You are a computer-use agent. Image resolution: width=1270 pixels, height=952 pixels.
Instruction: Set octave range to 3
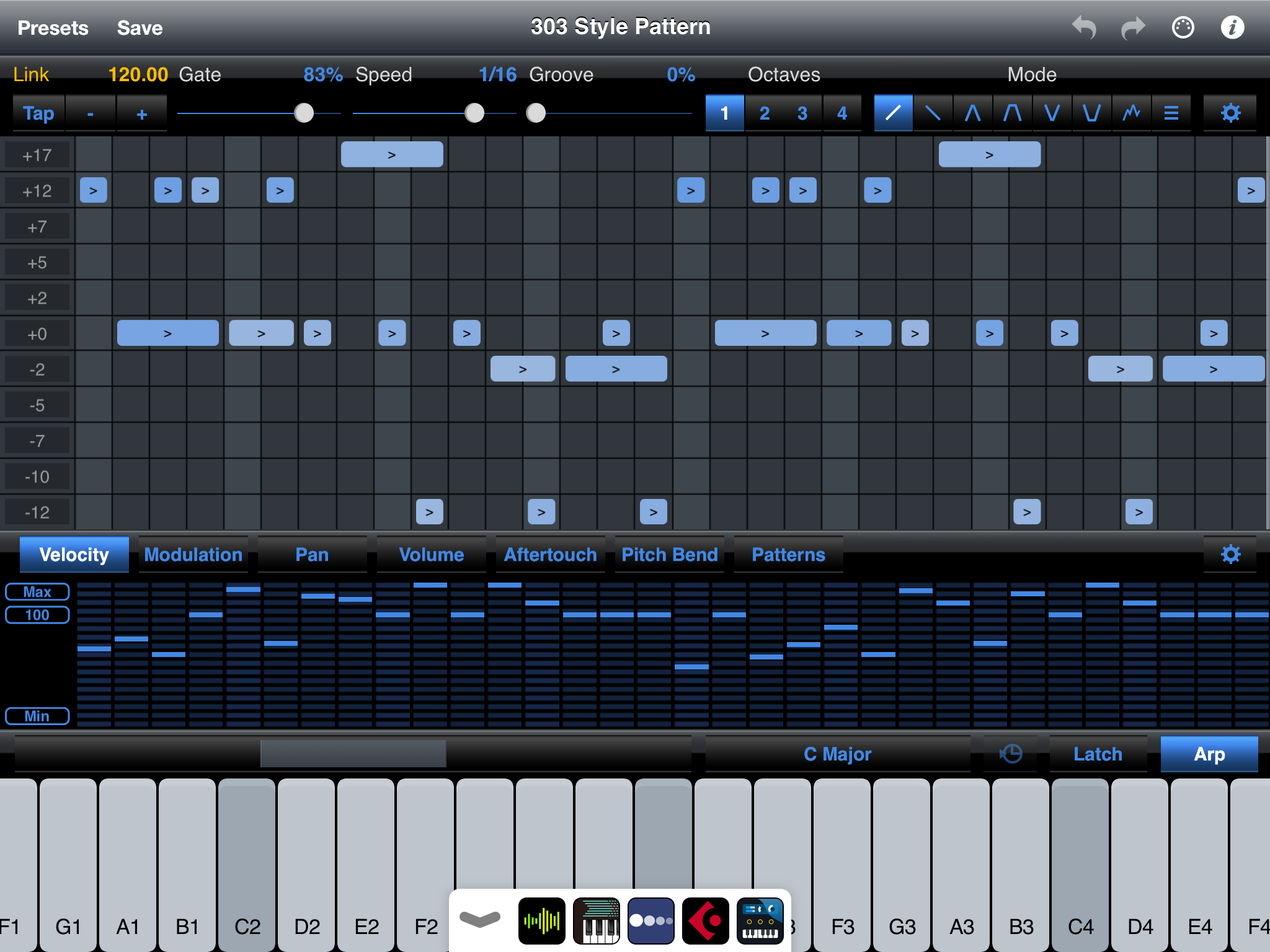click(802, 113)
